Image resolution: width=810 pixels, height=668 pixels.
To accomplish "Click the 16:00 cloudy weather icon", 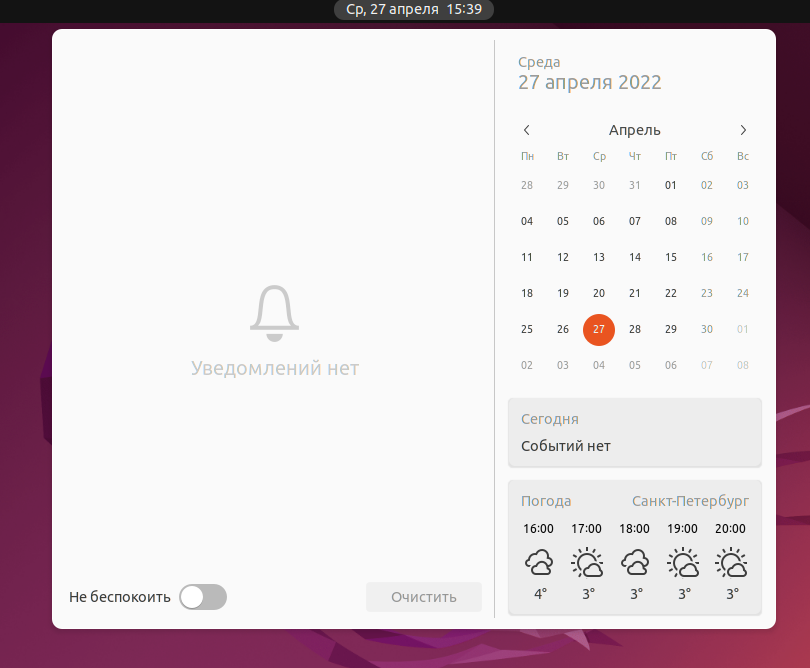I will [539, 563].
